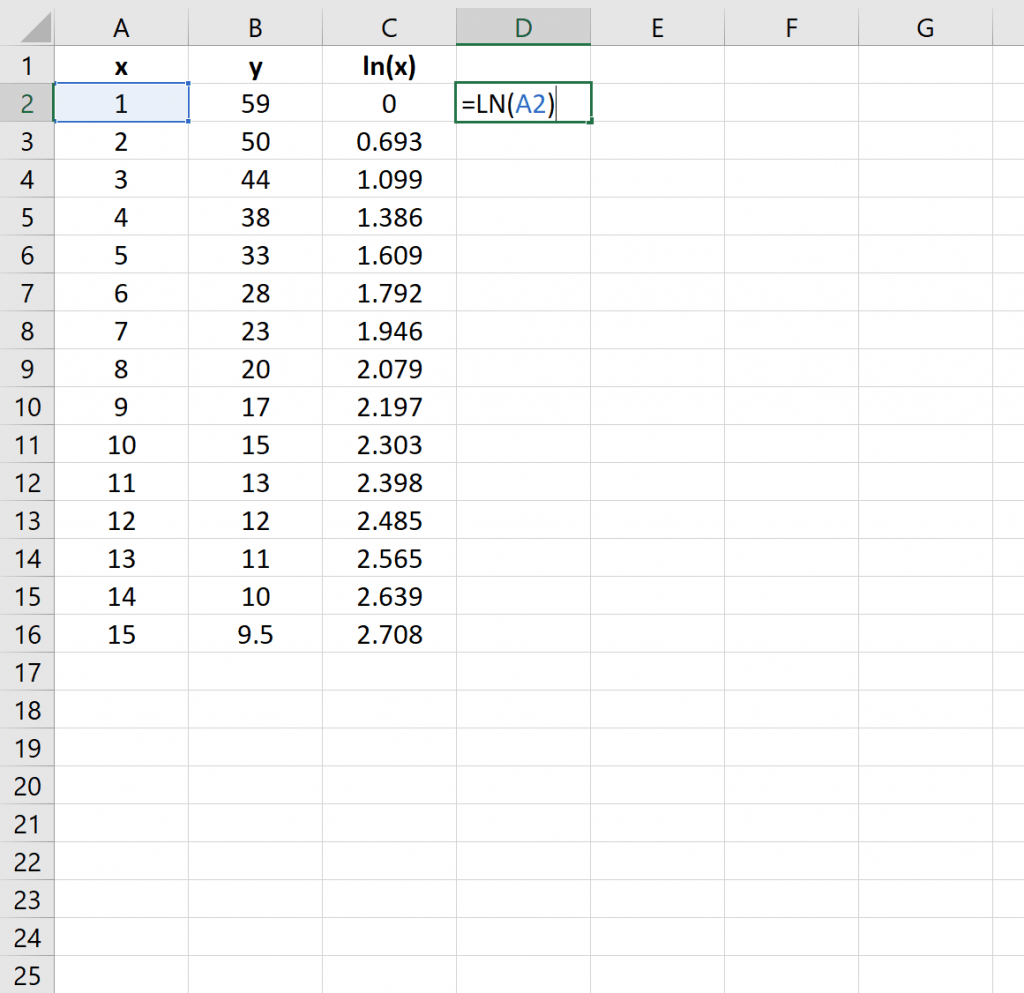Select row 2 header

(x=28, y=103)
